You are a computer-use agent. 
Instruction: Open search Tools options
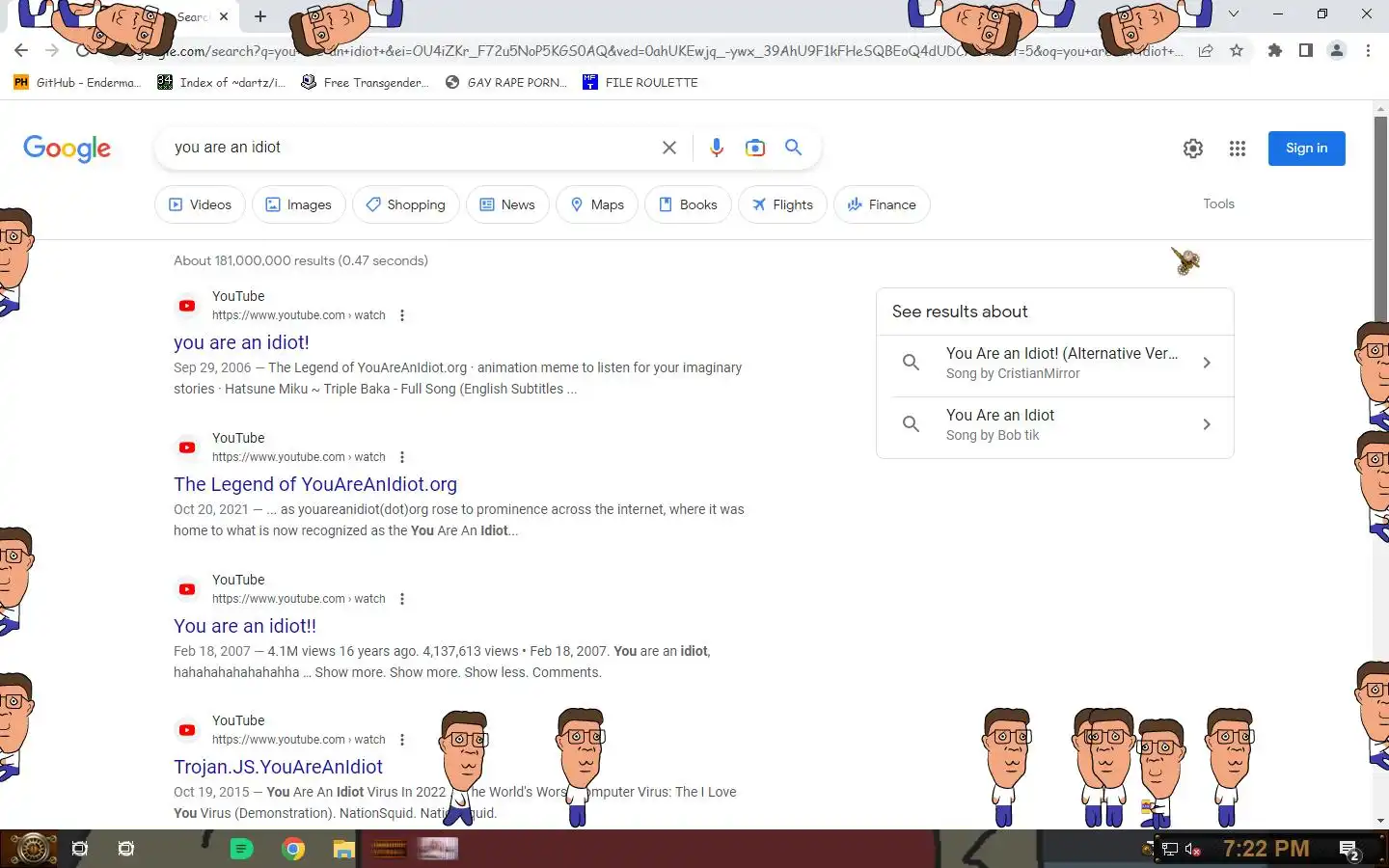[x=1218, y=203]
